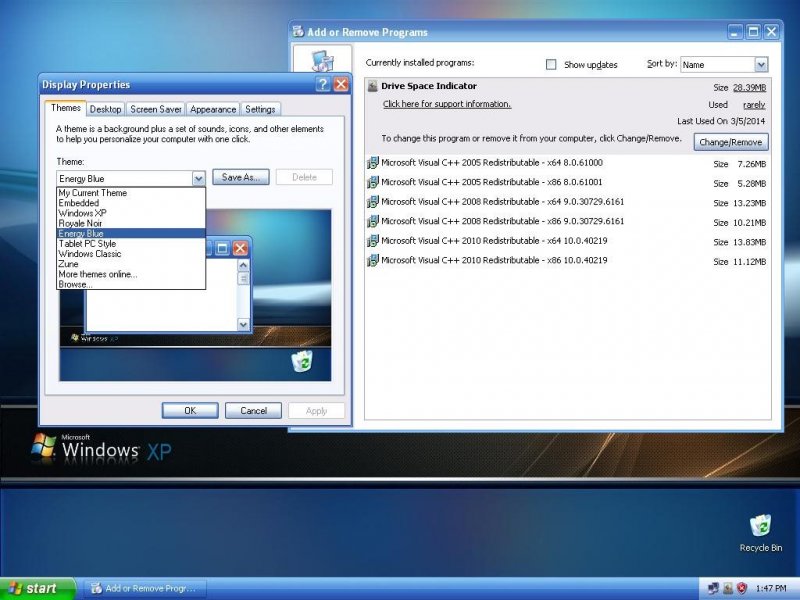Click the middle system tray icon
This screenshot has height=600, width=800.
728,588
